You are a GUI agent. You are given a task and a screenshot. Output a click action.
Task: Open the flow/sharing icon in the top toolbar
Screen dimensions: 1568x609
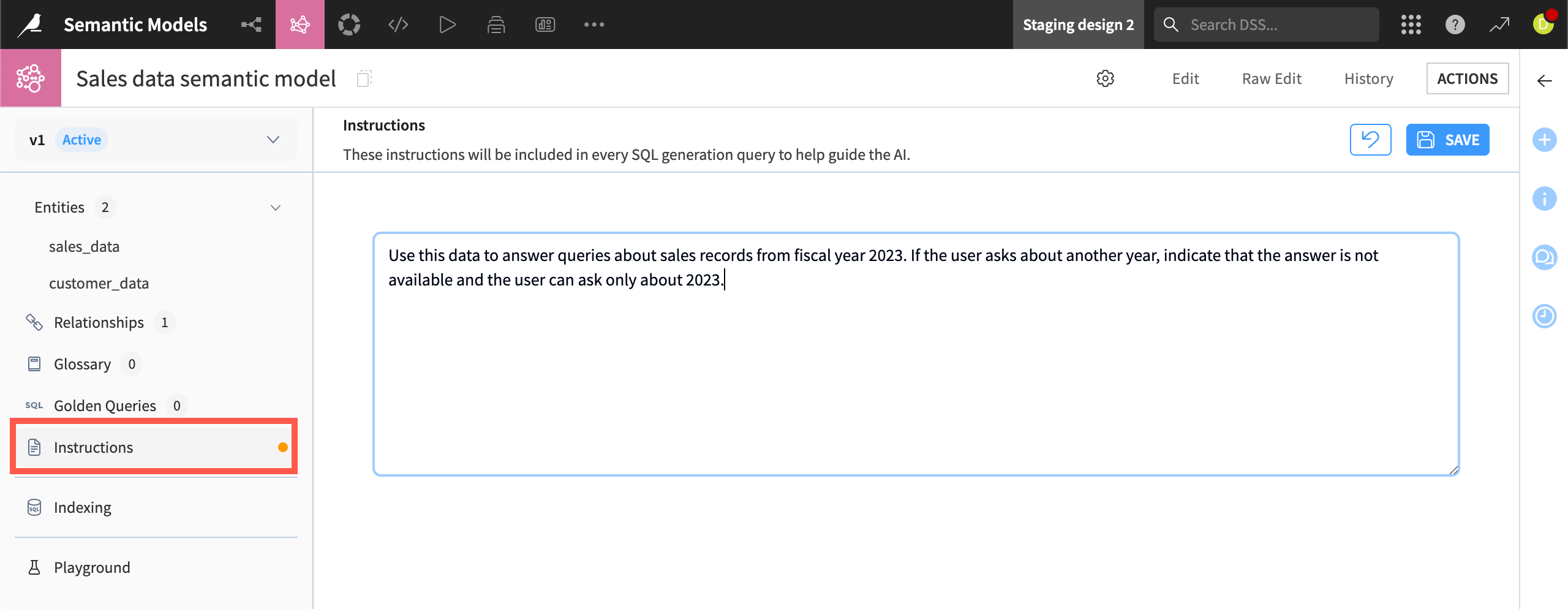pyautogui.click(x=251, y=25)
